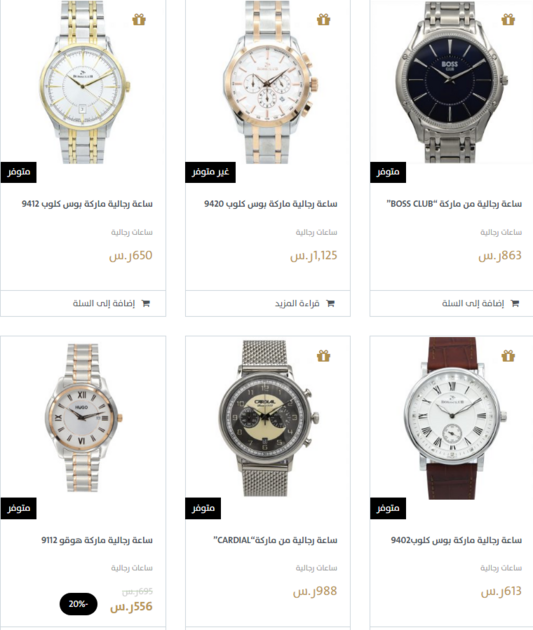Viewport: 533px width, 630px height.
Task: Open Boss Club 9402 watch title link
Action: click(x=456, y=540)
